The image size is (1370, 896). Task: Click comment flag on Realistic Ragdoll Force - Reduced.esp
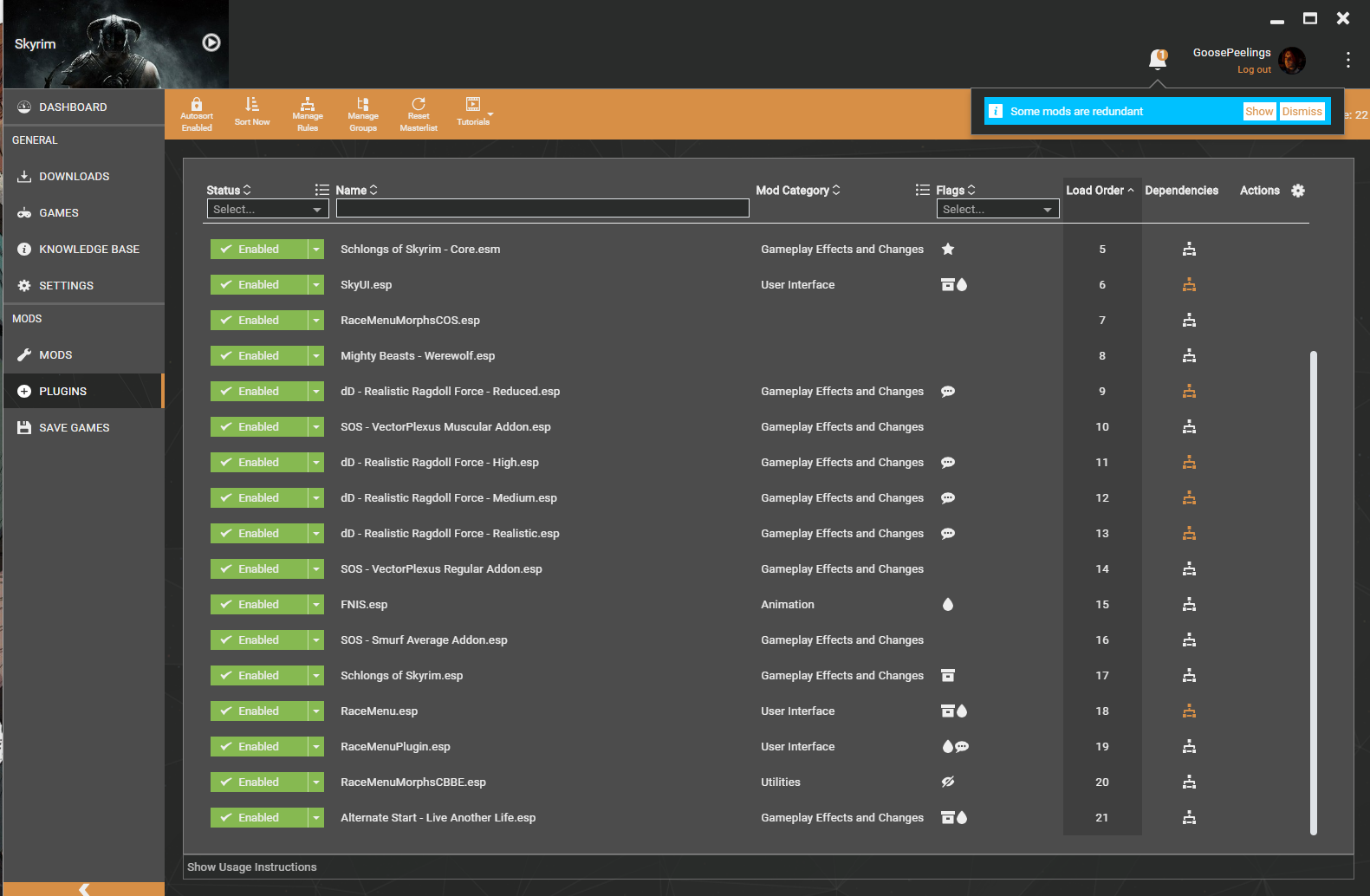tap(948, 392)
